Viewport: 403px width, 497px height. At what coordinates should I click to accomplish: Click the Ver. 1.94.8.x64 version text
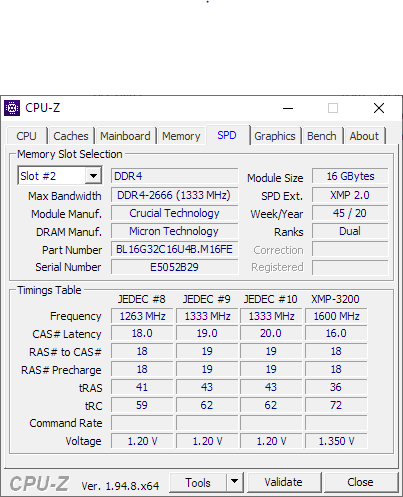[120, 486]
